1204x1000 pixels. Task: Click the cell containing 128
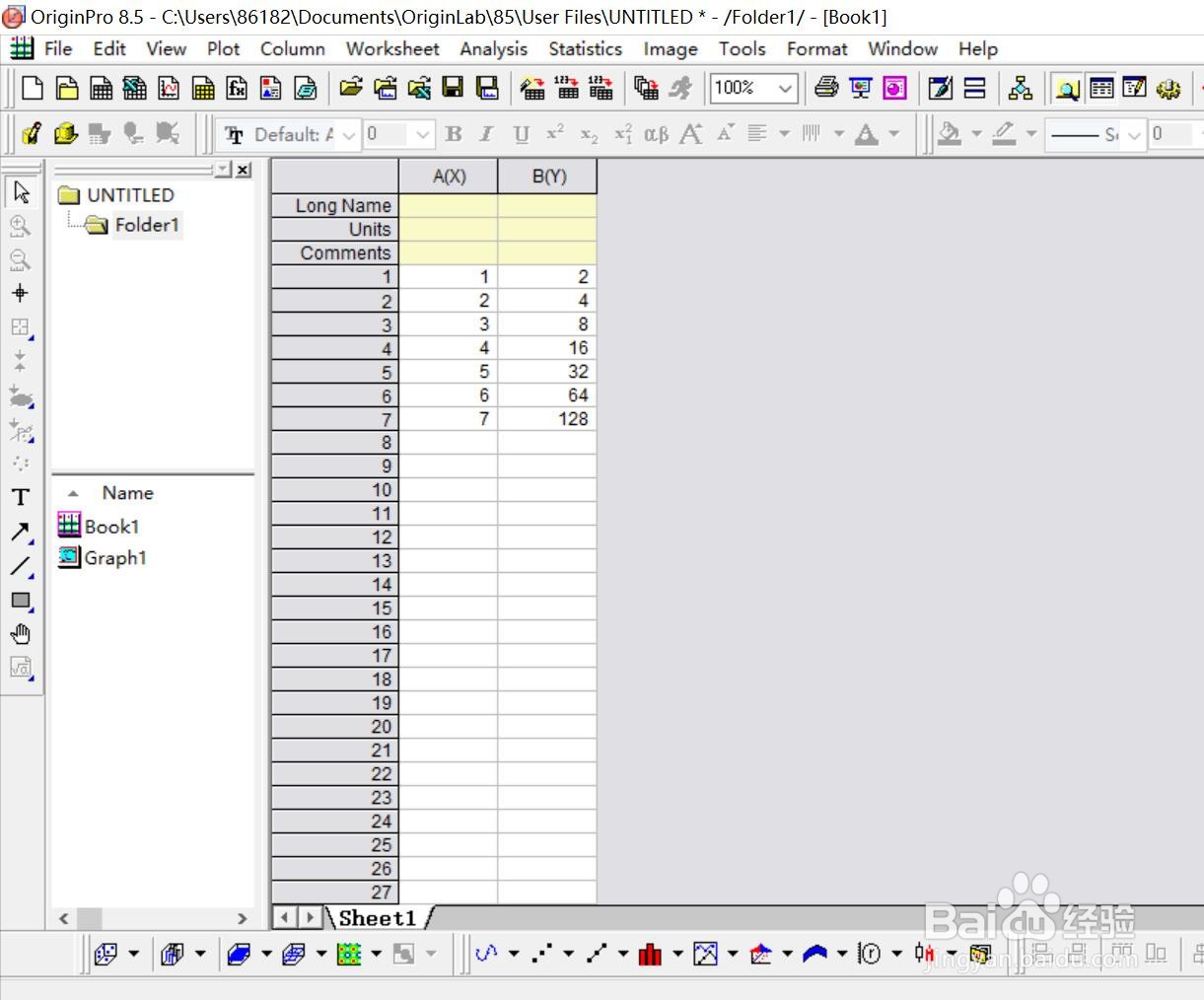547,419
